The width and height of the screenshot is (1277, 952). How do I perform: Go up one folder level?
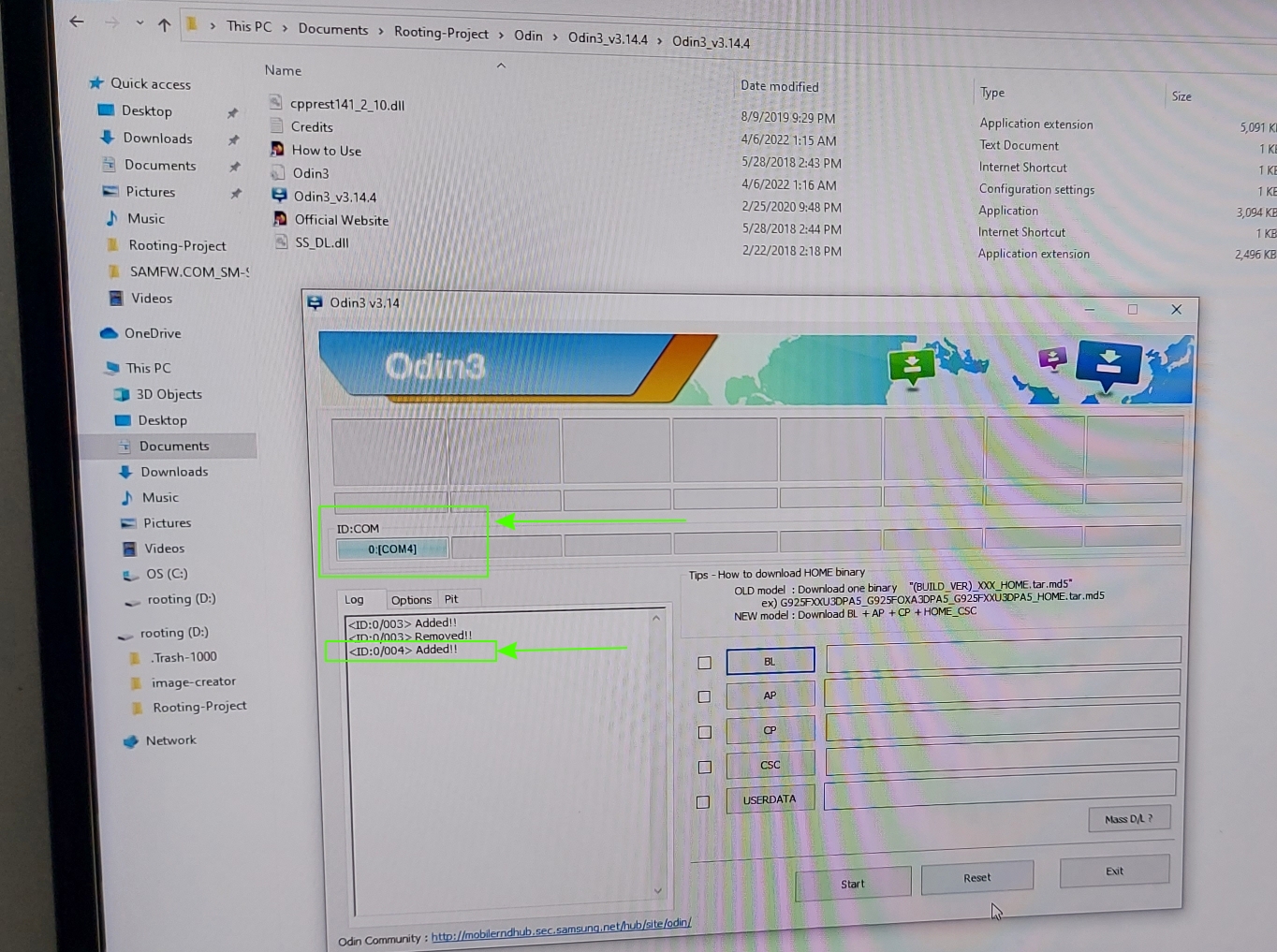165,24
